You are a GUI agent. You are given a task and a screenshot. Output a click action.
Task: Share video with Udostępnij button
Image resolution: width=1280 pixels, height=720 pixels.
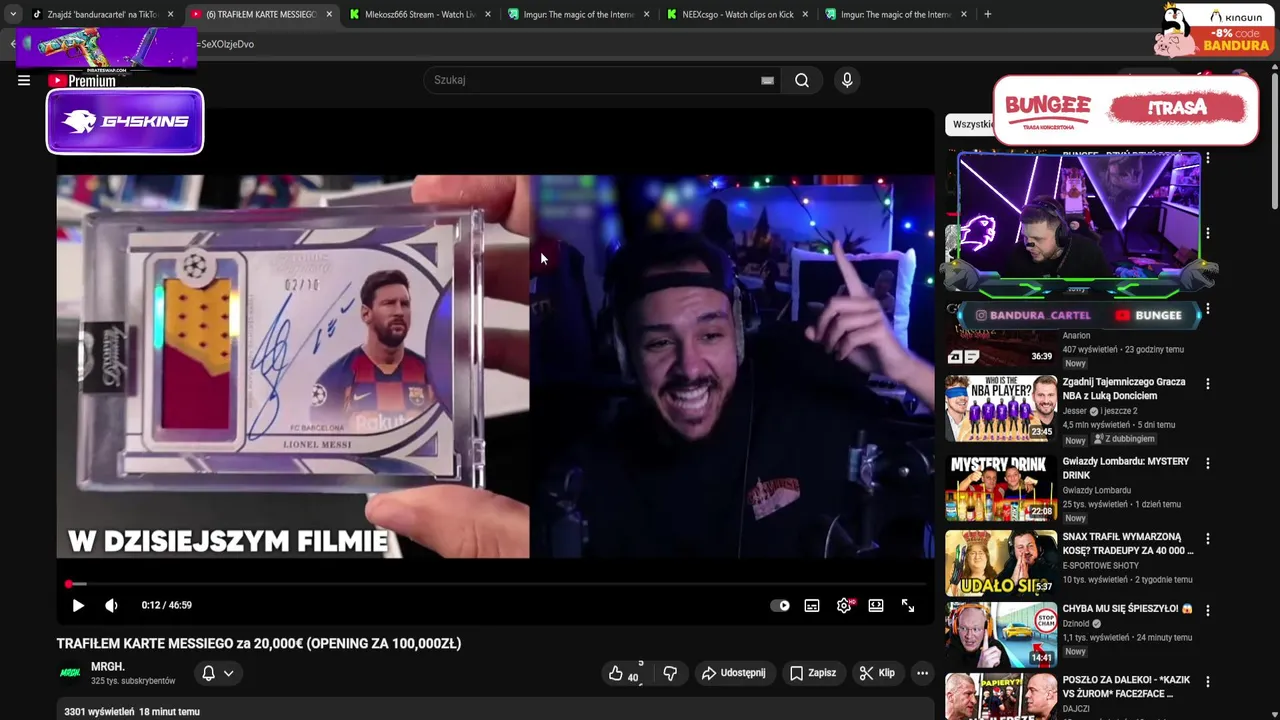click(x=734, y=673)
